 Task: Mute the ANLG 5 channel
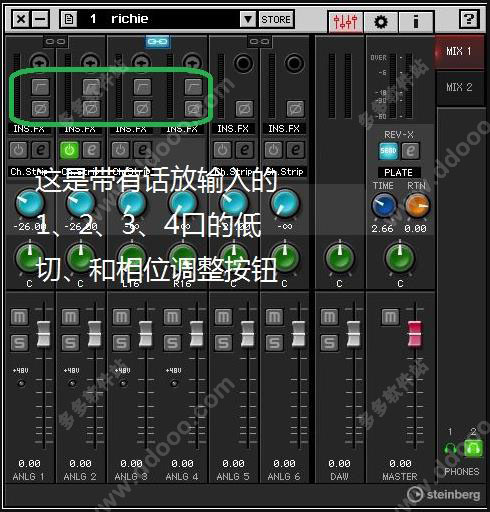[223, 317]
